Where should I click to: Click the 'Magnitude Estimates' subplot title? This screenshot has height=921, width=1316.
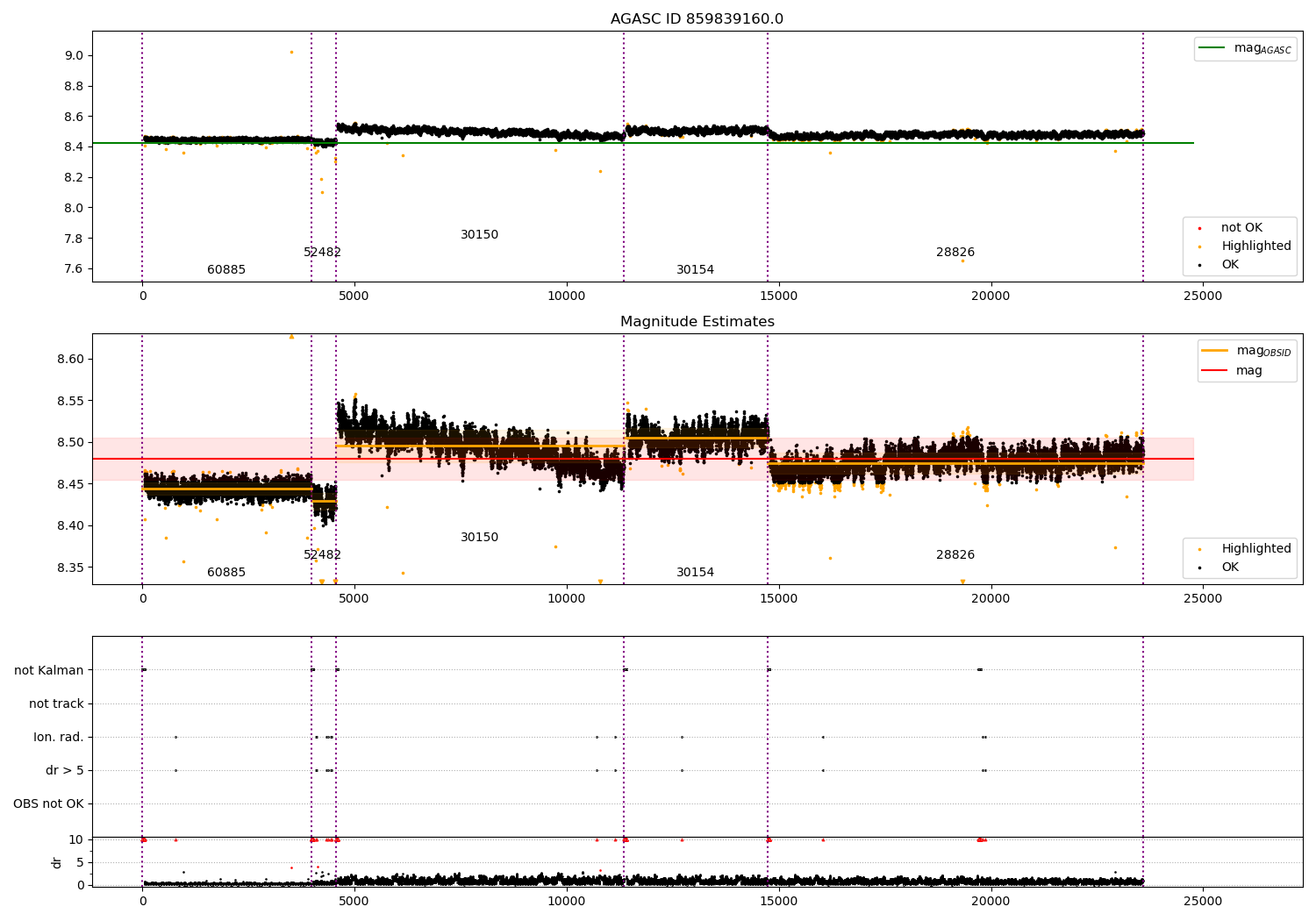coord(697,322)
